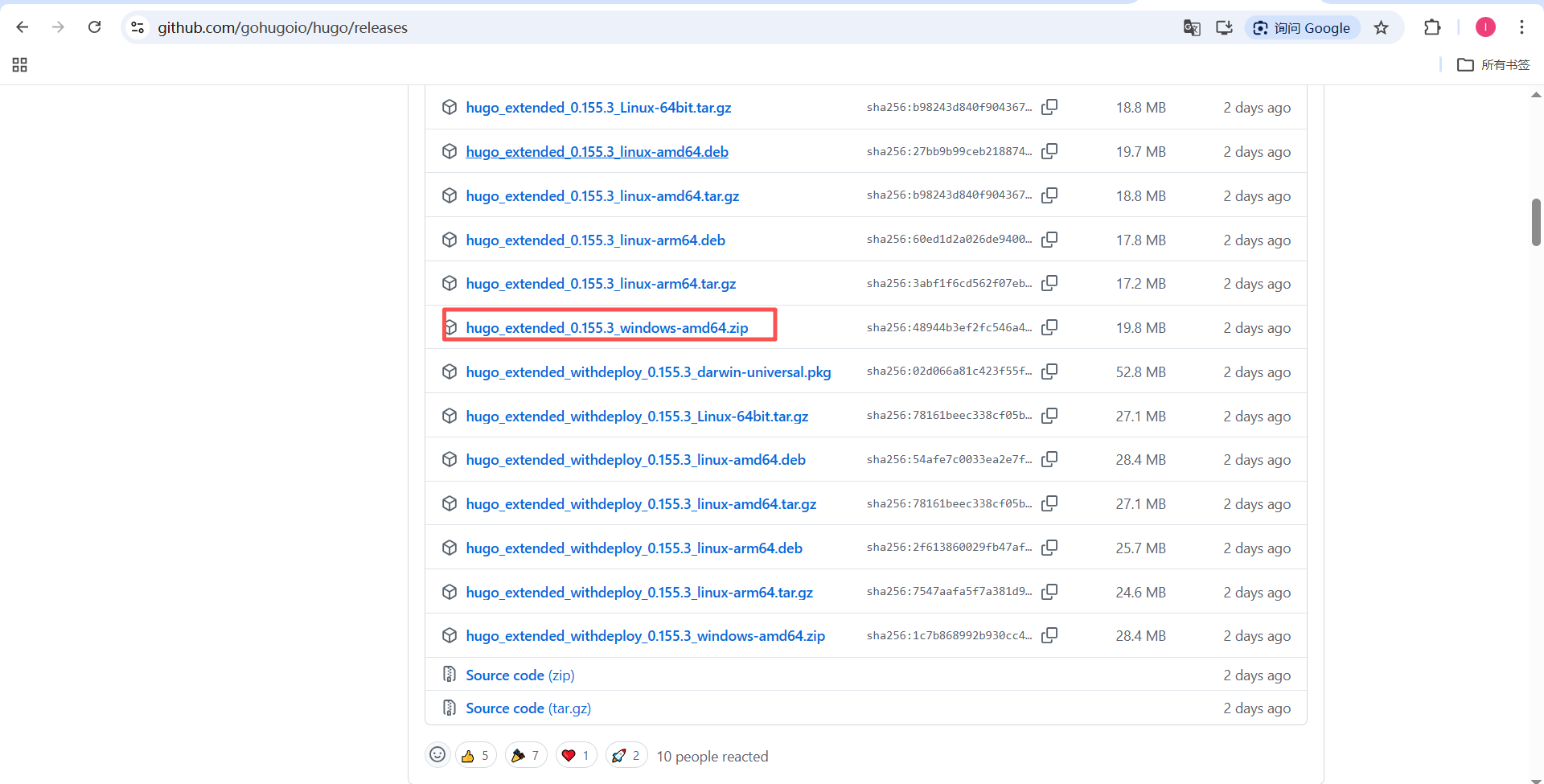Click sha256:02d066a81c423f55f hash text
Screen dimensions: 1544x784
(949, 371)
